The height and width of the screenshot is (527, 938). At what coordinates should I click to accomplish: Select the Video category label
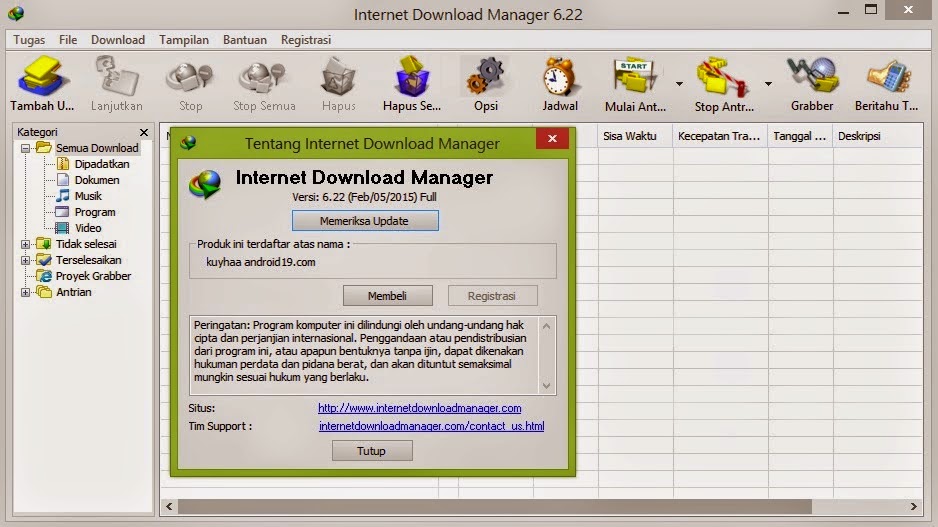(x=88, y=228)
